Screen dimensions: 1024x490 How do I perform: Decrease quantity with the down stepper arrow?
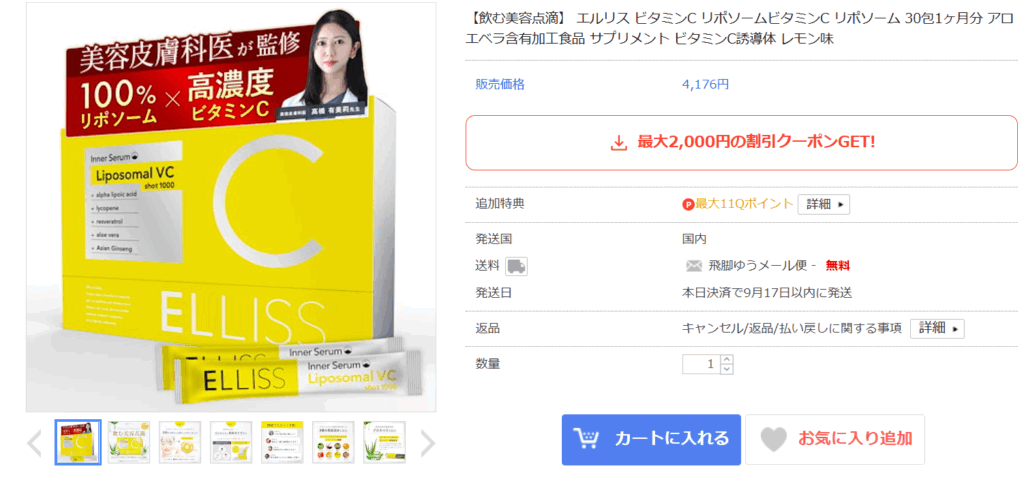(x=728, y=369)
